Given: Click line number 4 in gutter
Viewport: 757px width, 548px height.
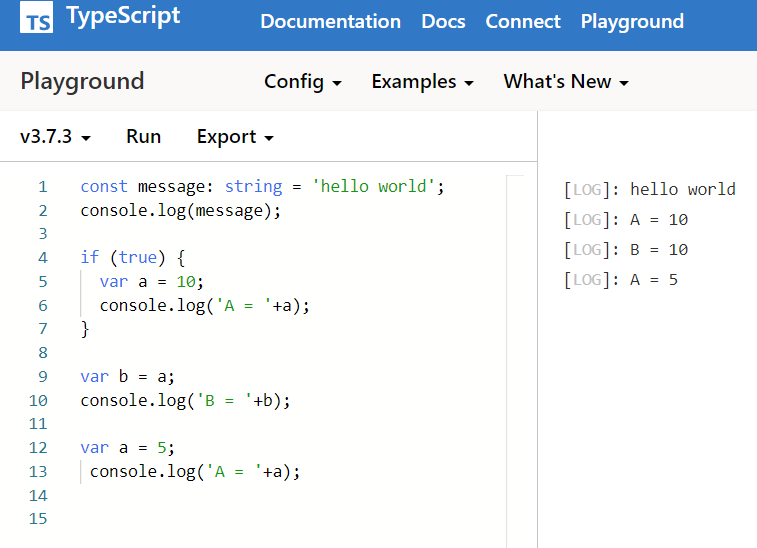Looking at the screenshot, I should click(x=42, y=258).
